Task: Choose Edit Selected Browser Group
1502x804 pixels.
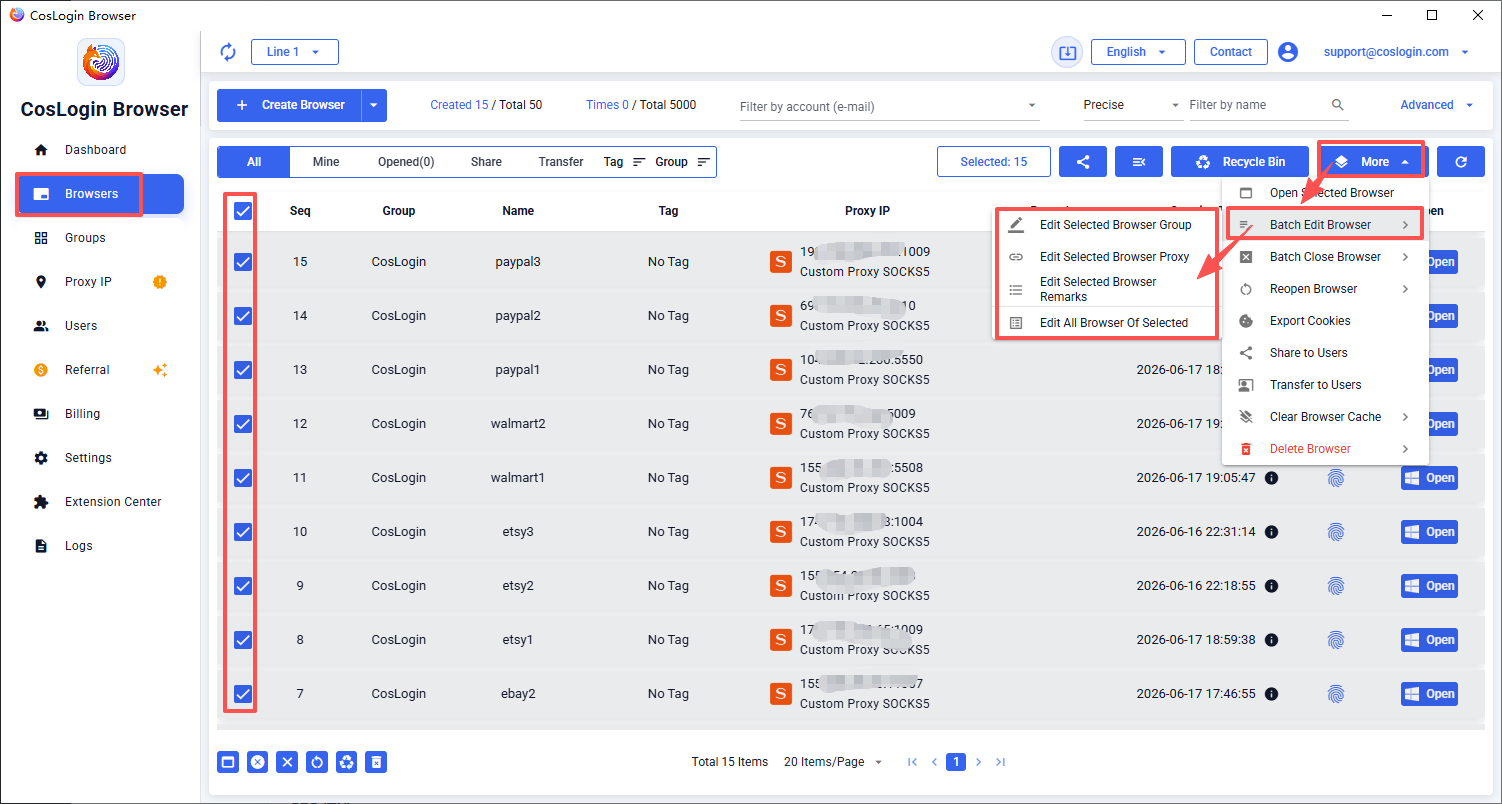Action: pyautogui.click(x=1107, y=225)
